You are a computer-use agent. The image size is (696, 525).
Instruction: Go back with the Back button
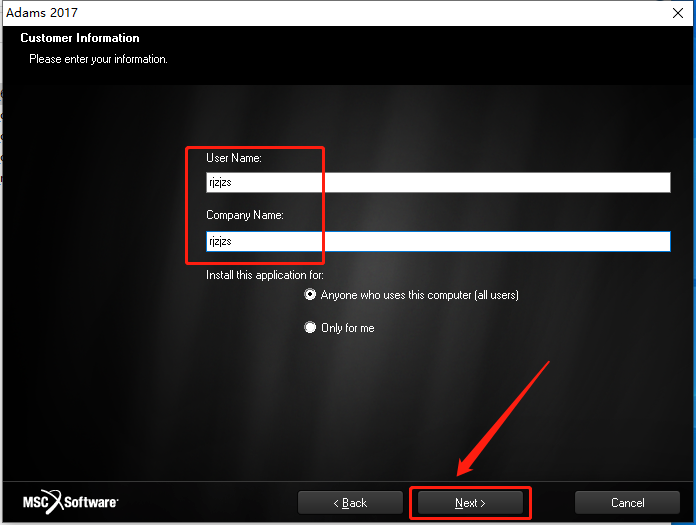(x=350, y=503)
